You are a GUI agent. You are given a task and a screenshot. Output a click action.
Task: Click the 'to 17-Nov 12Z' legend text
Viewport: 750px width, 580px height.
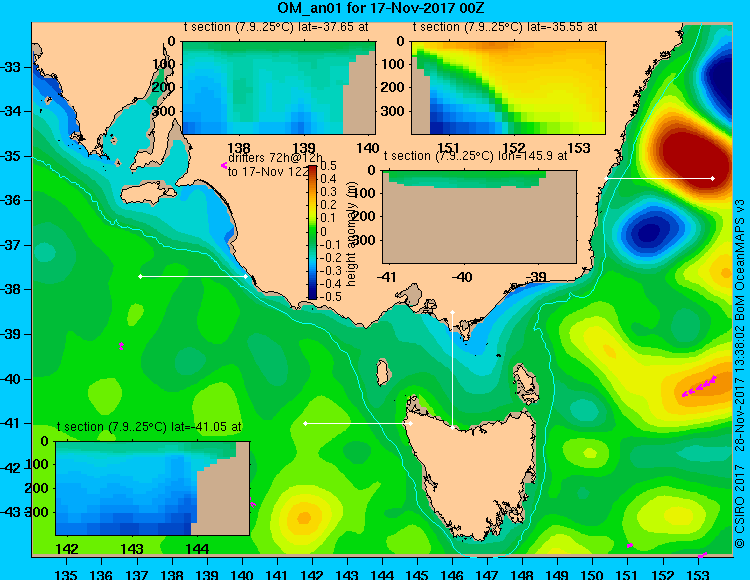269,172
